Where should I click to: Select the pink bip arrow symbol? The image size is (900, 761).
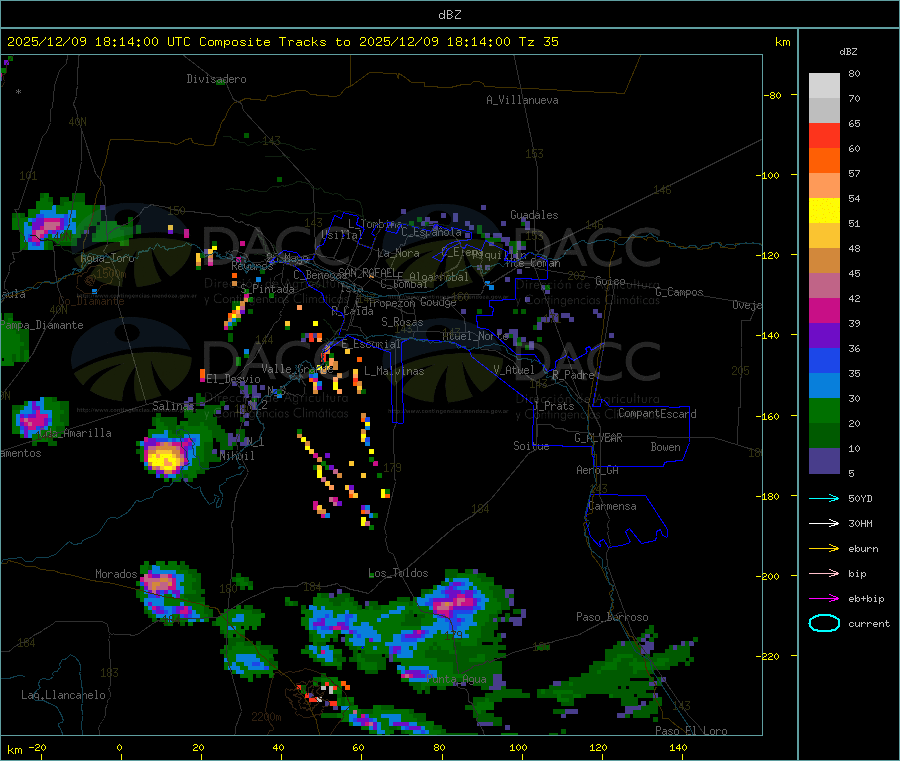(824, 573)
